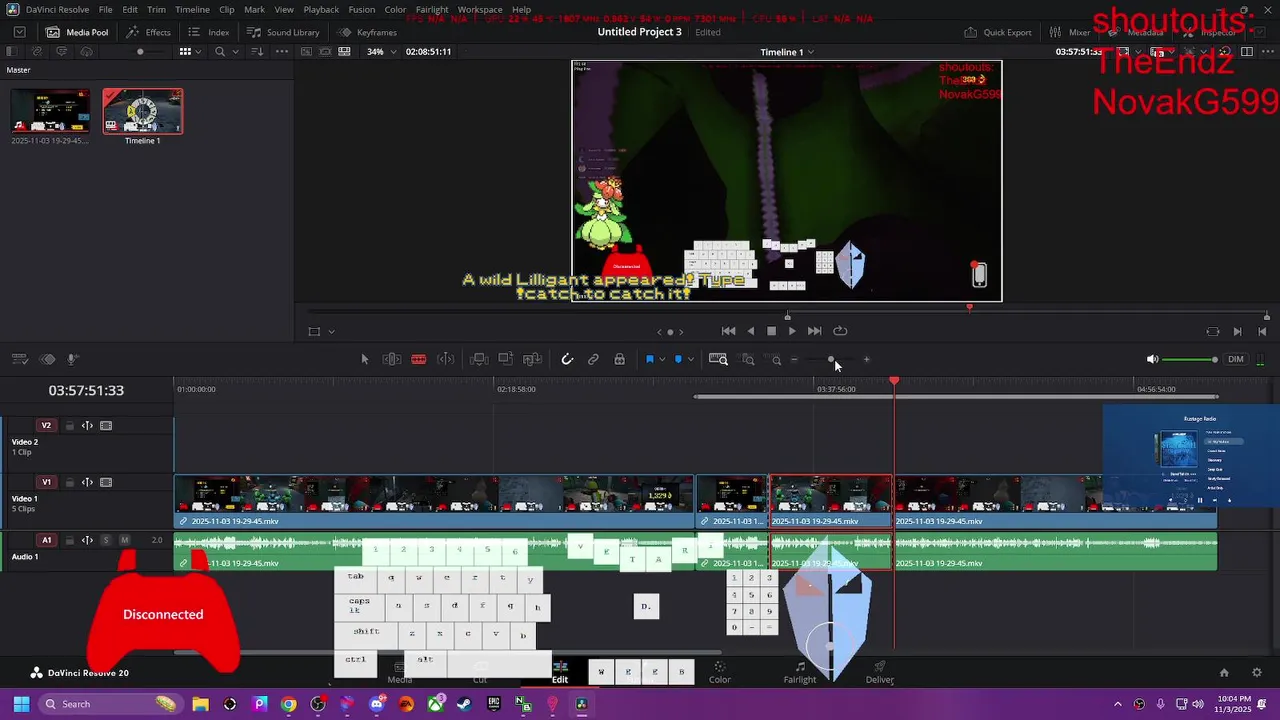
Task: Open the media pool search dropdown
Action: click(x=235, y=51)
